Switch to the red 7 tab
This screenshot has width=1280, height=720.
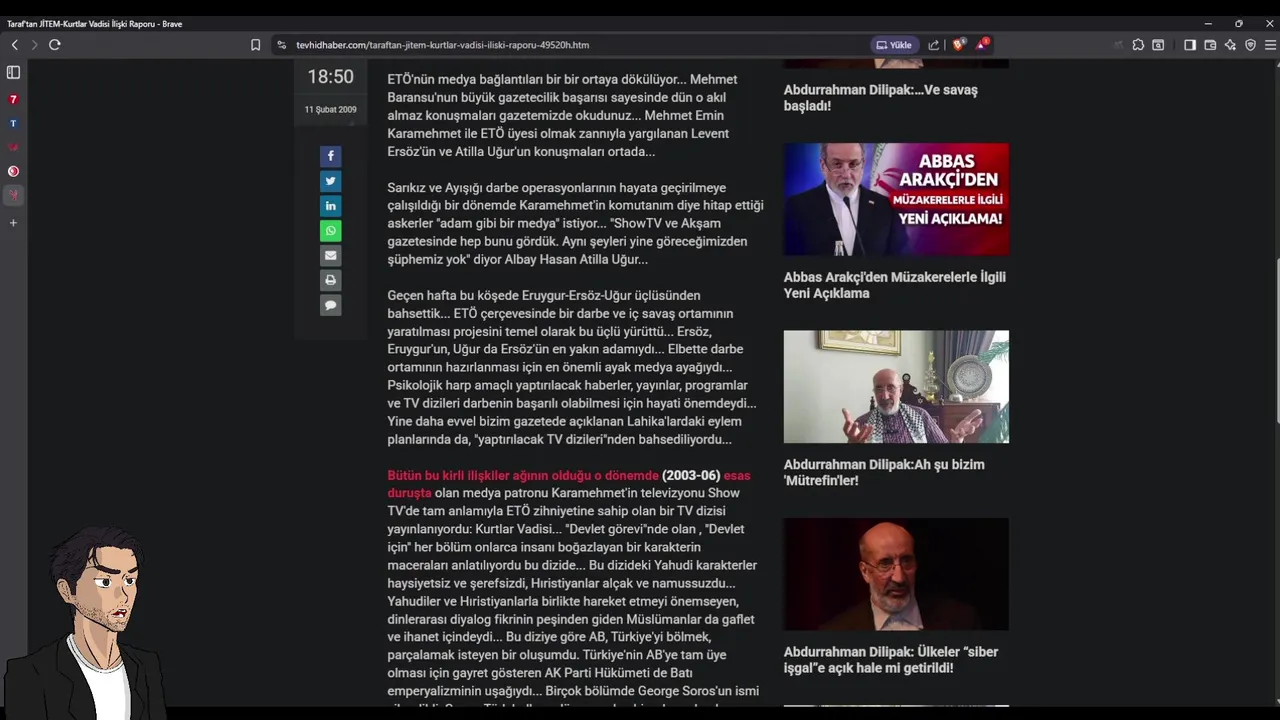tap(13, 99)
